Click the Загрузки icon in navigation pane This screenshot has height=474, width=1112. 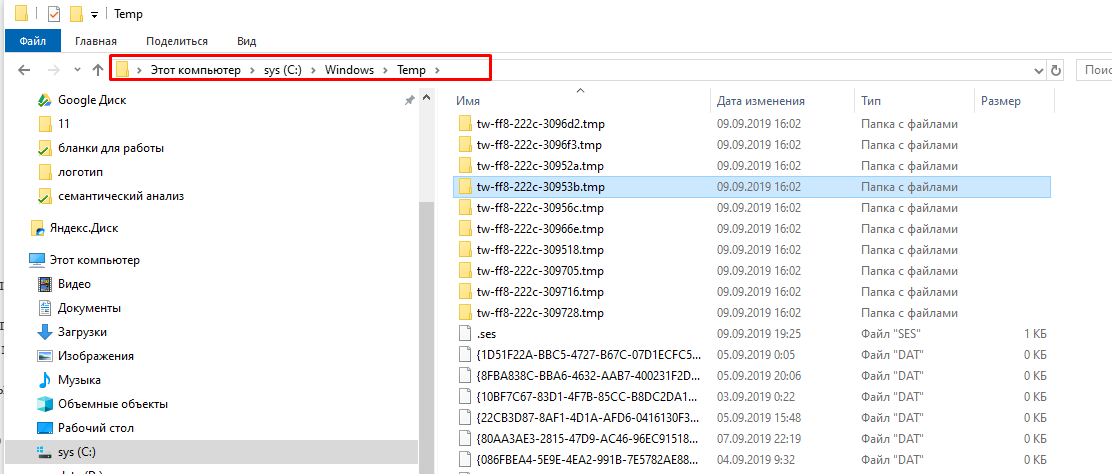click(45, 332)
